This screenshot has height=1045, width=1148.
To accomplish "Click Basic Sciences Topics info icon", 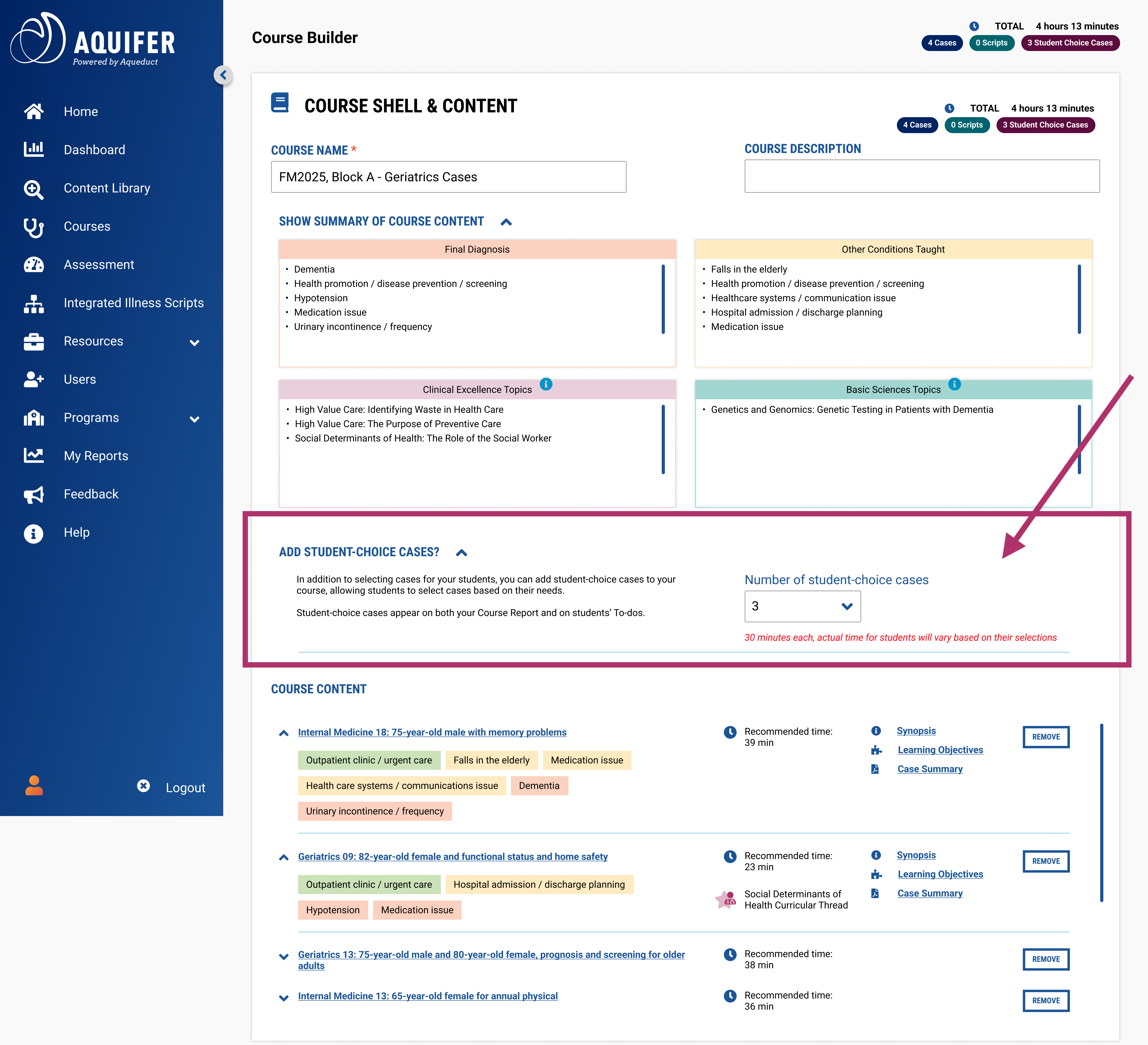I will [x=954, y=384].
